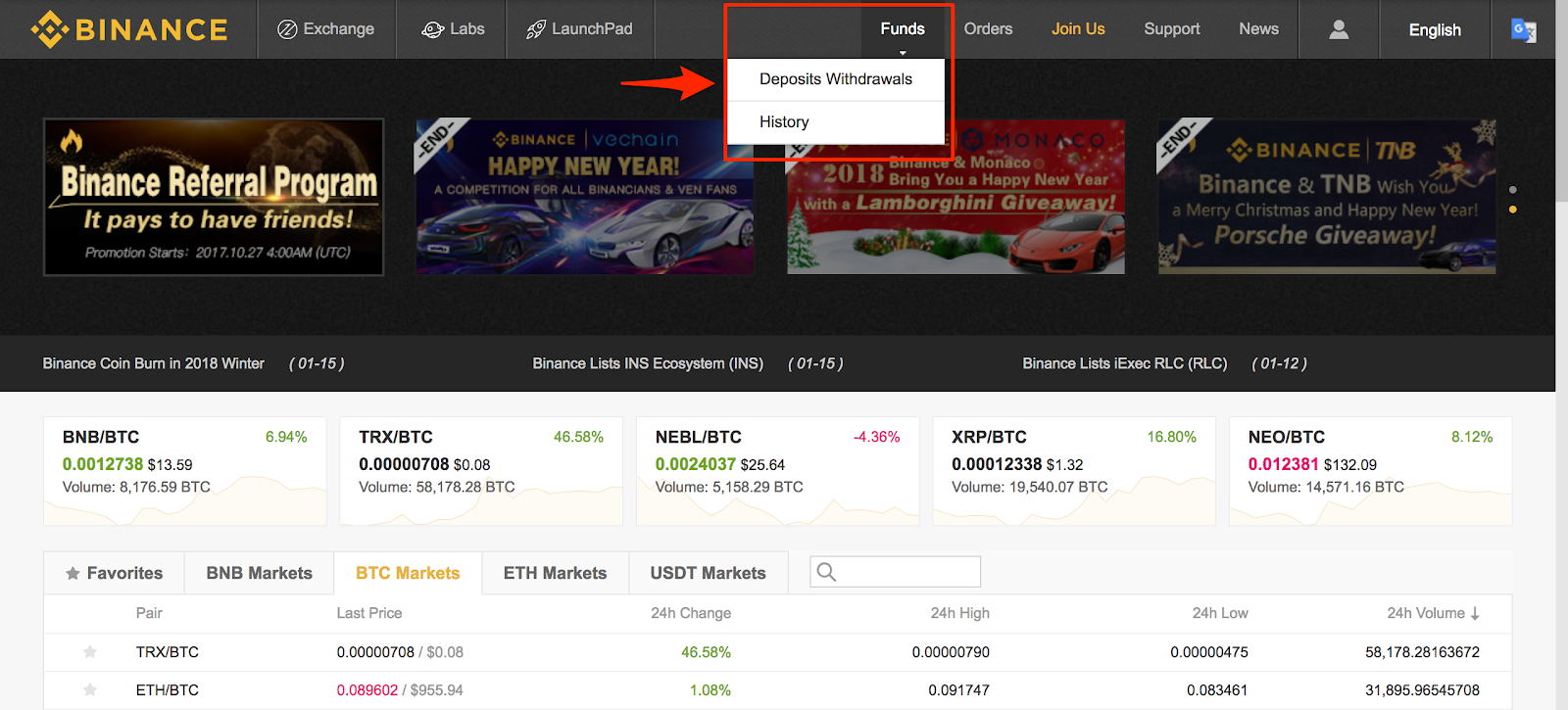Open the Binance Referral Program banner
The height and width of the screenshot is (710, 1568).
pyautogui.click(x=214, y=197)
